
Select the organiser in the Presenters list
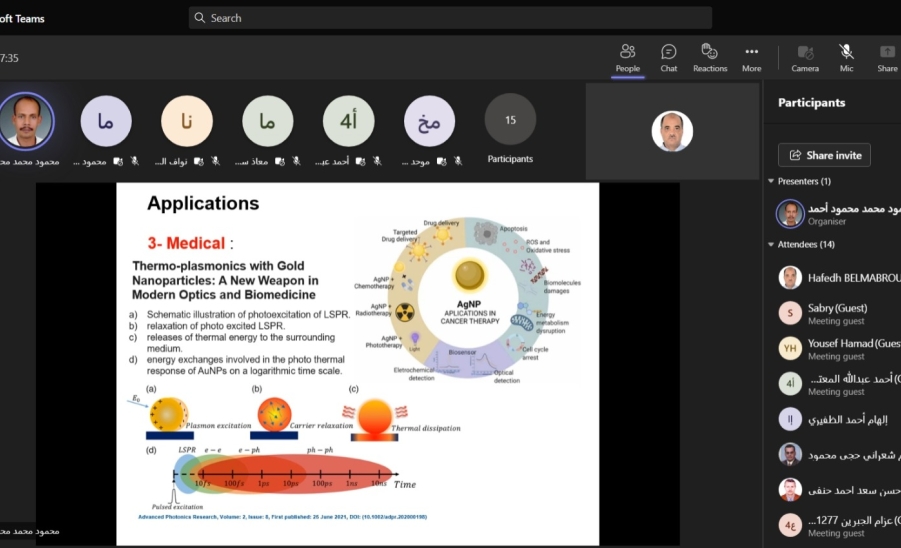pyautogui.click(x=839, y=213)
